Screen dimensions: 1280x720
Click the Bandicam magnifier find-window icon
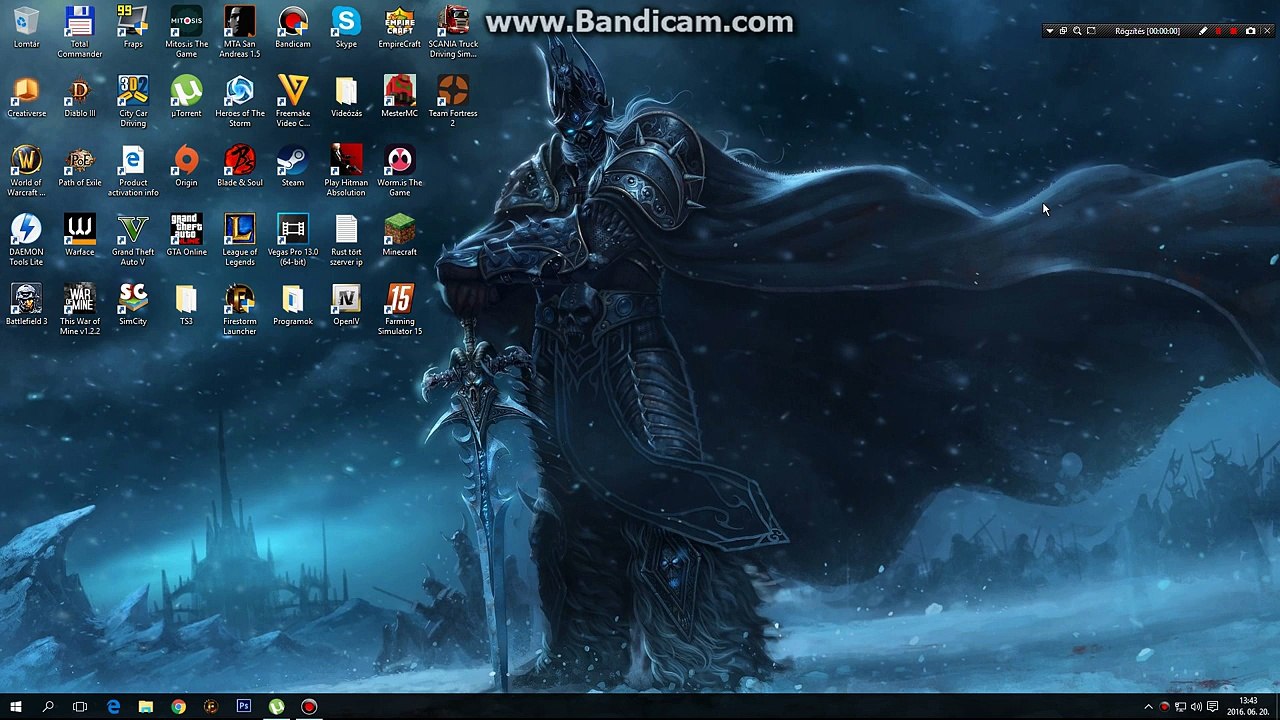pyautogui.click(x=1077, y=31)
